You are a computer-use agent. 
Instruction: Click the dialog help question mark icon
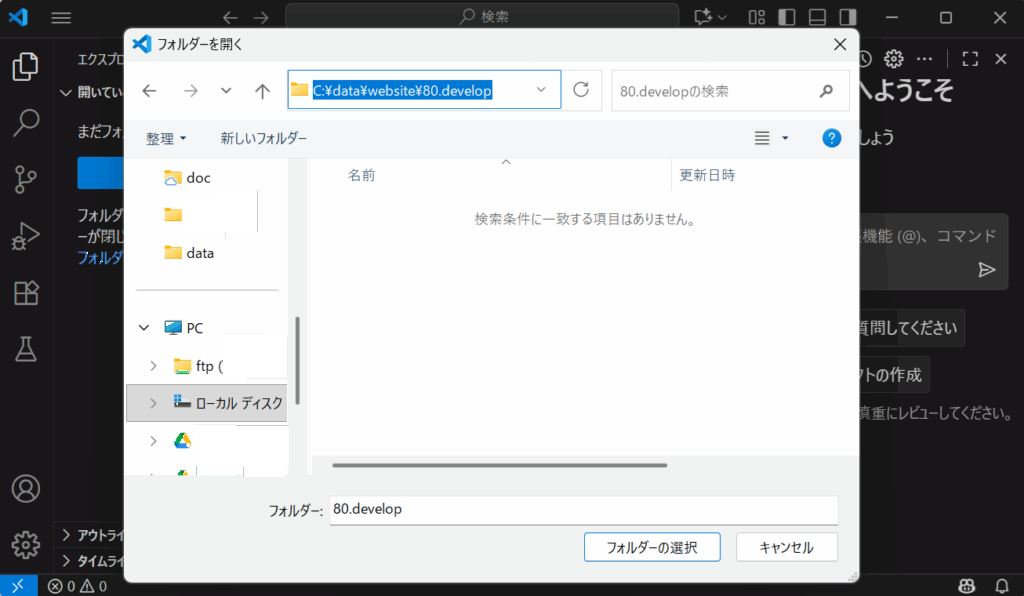(x=831, y=138)
